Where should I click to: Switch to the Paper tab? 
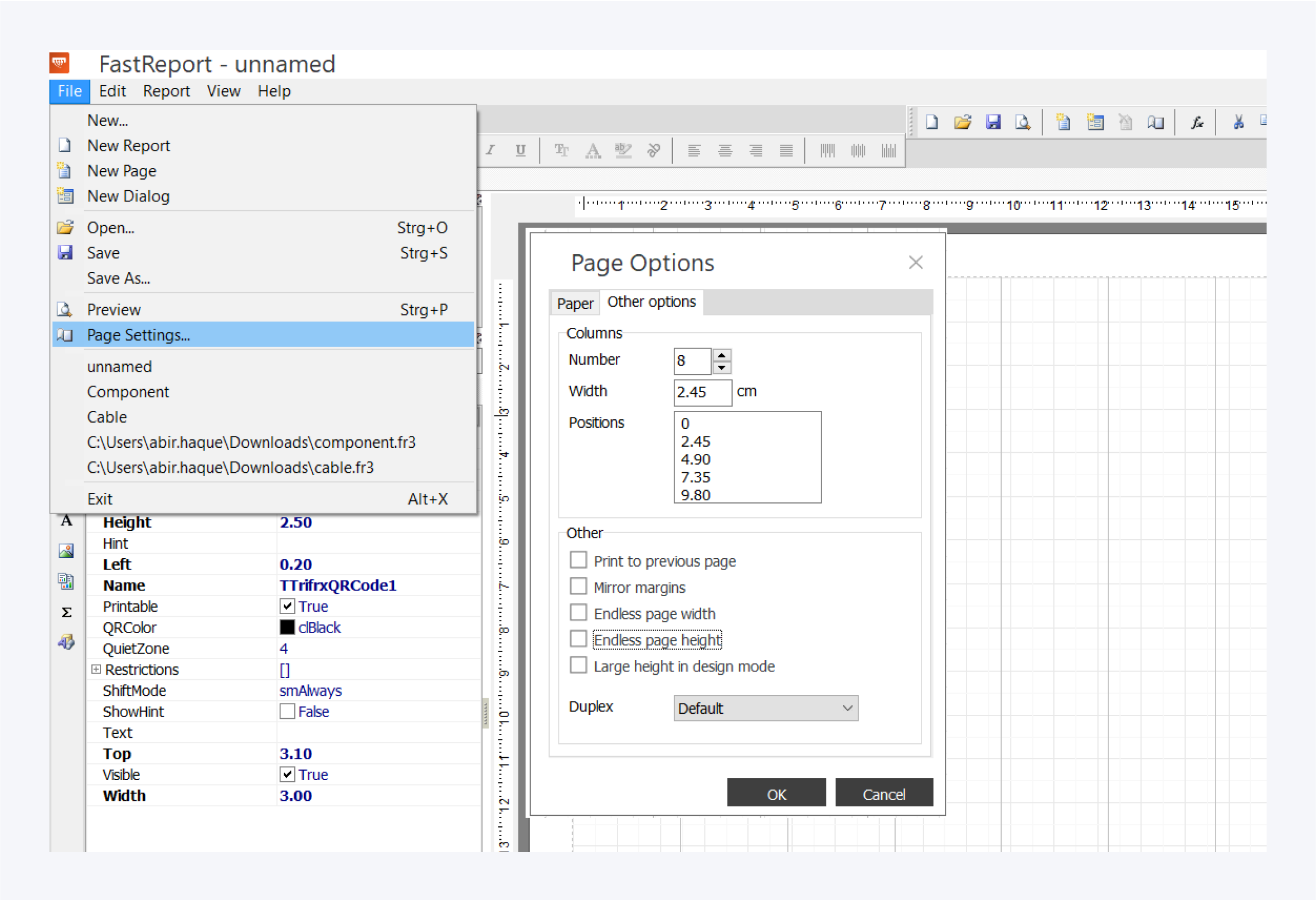575,303
